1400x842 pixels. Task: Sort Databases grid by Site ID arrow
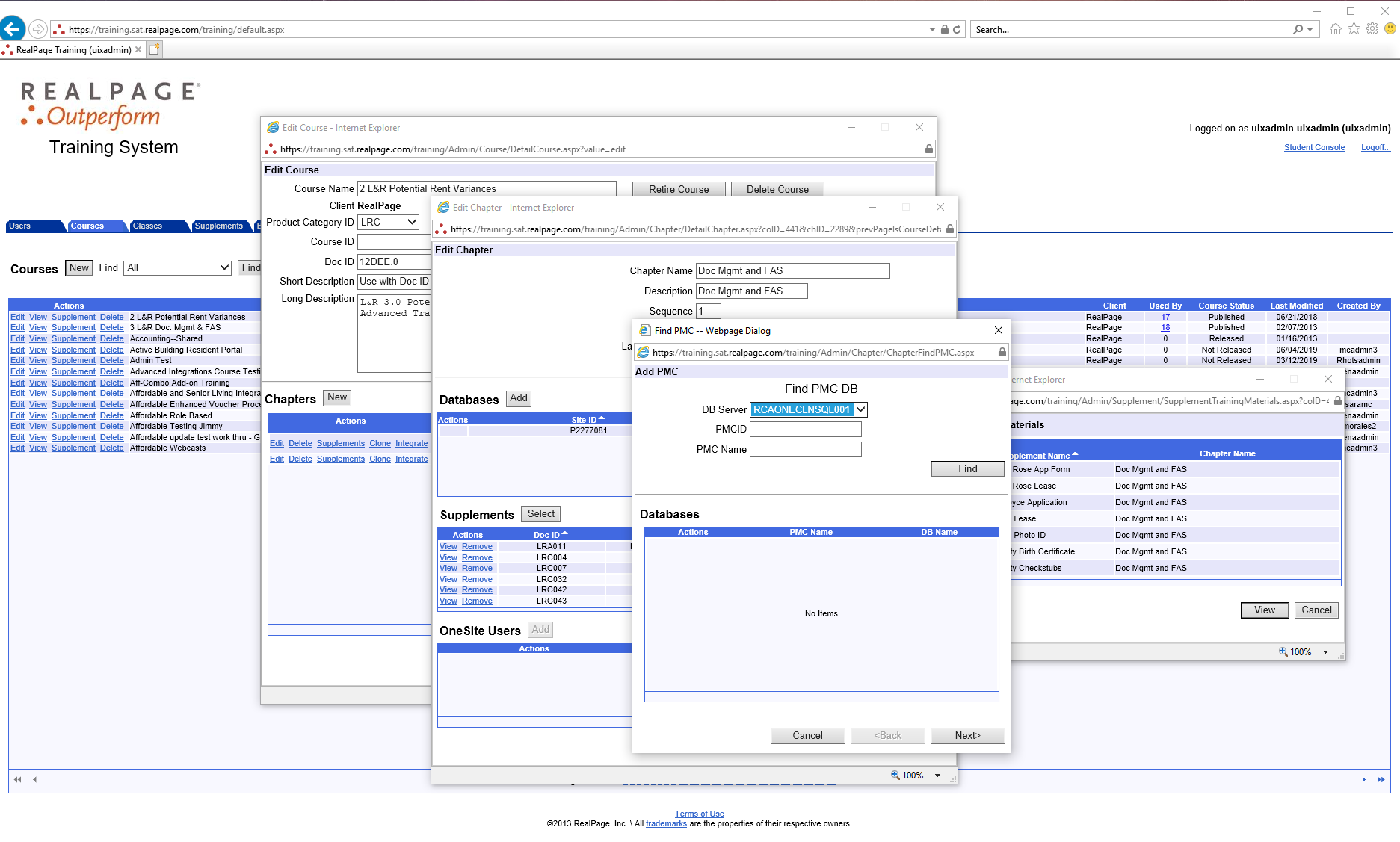click(602, 418)
